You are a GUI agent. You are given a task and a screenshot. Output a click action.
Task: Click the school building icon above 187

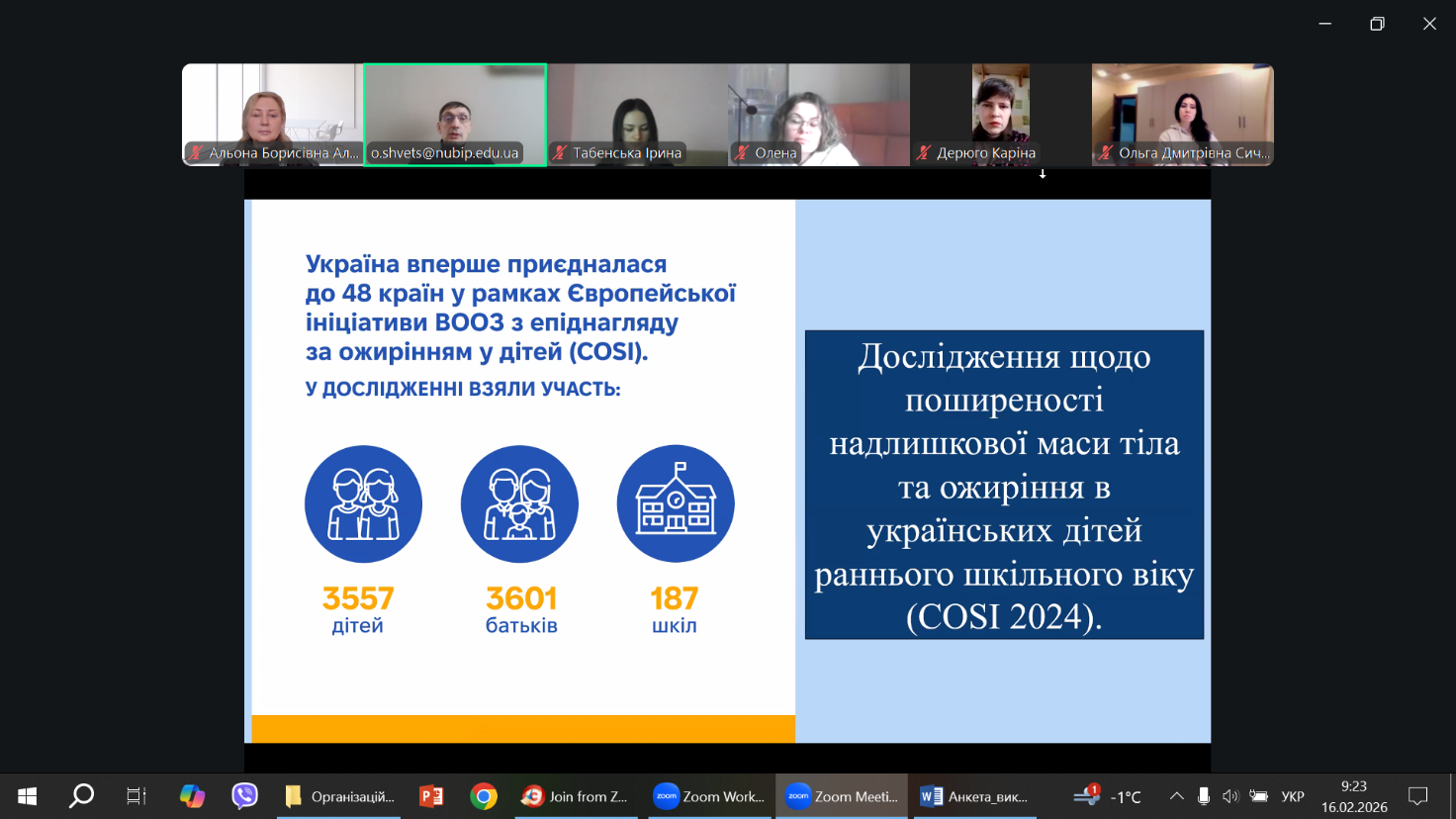(x=676, y=503)
